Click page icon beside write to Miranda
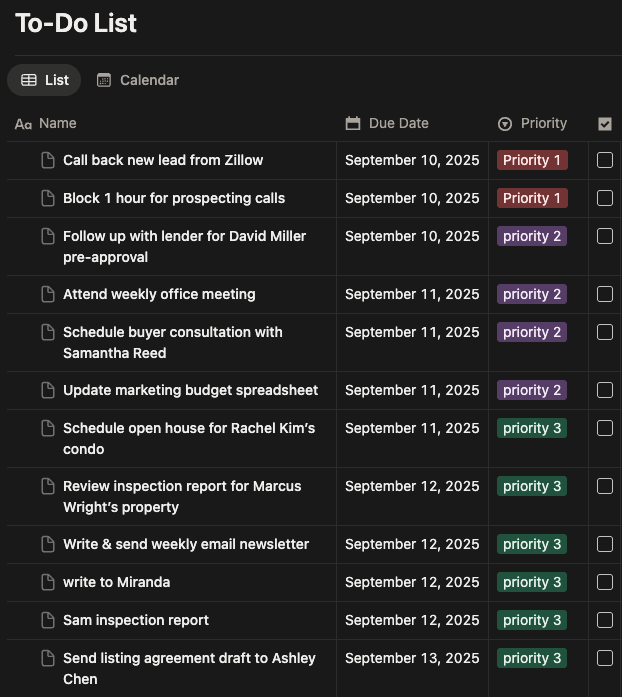 click(47, 582)
